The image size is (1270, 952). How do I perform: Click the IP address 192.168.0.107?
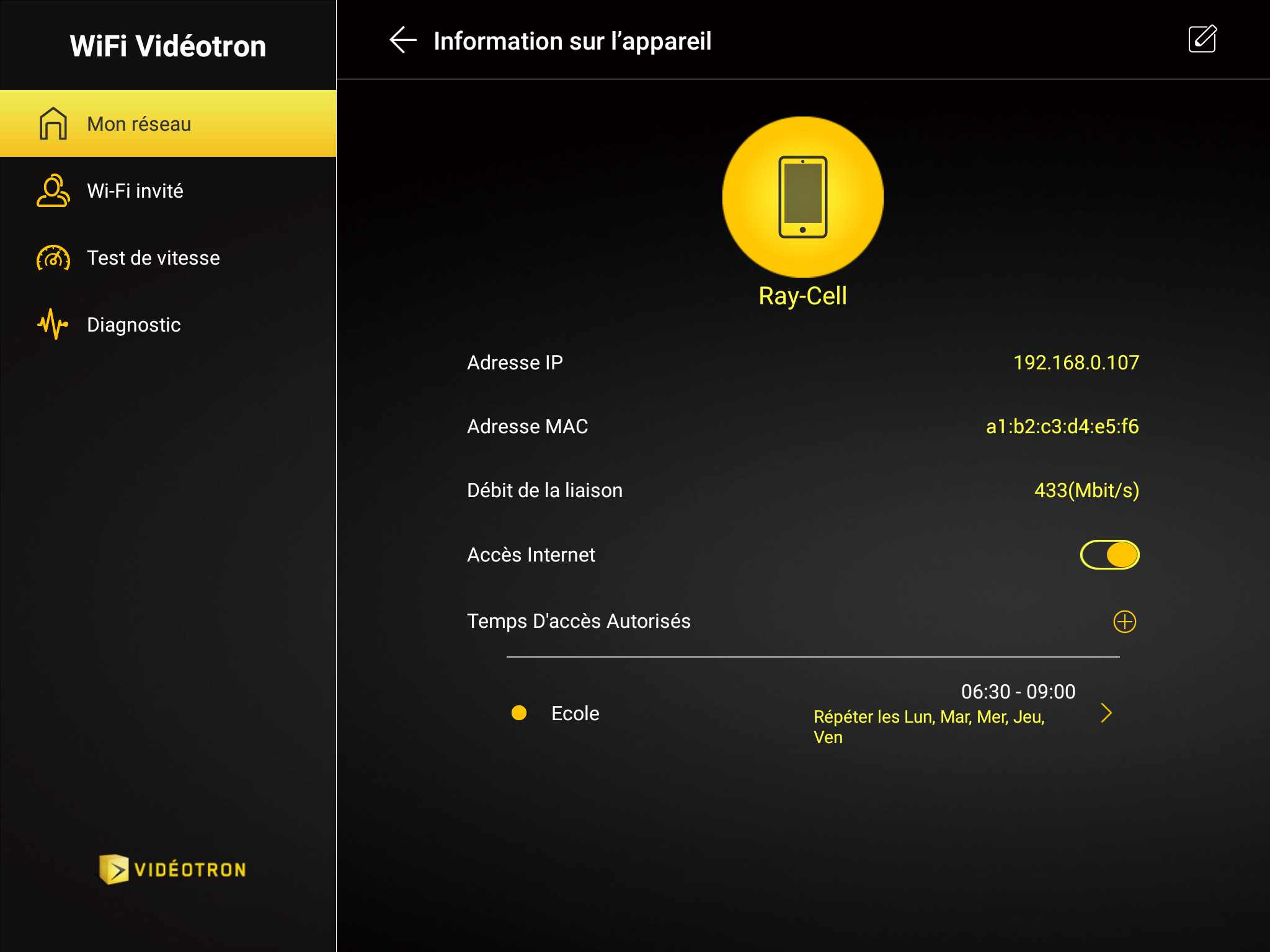pos(1076,363)
